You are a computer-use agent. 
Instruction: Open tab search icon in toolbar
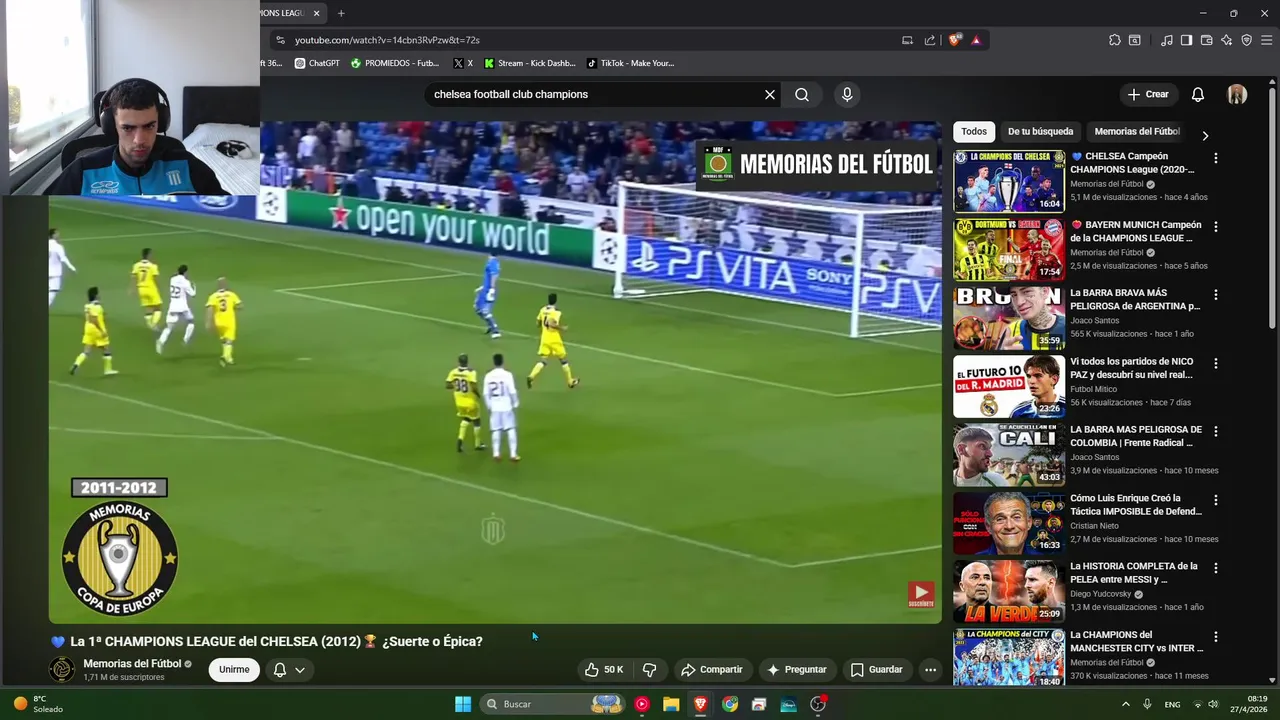1135,40
